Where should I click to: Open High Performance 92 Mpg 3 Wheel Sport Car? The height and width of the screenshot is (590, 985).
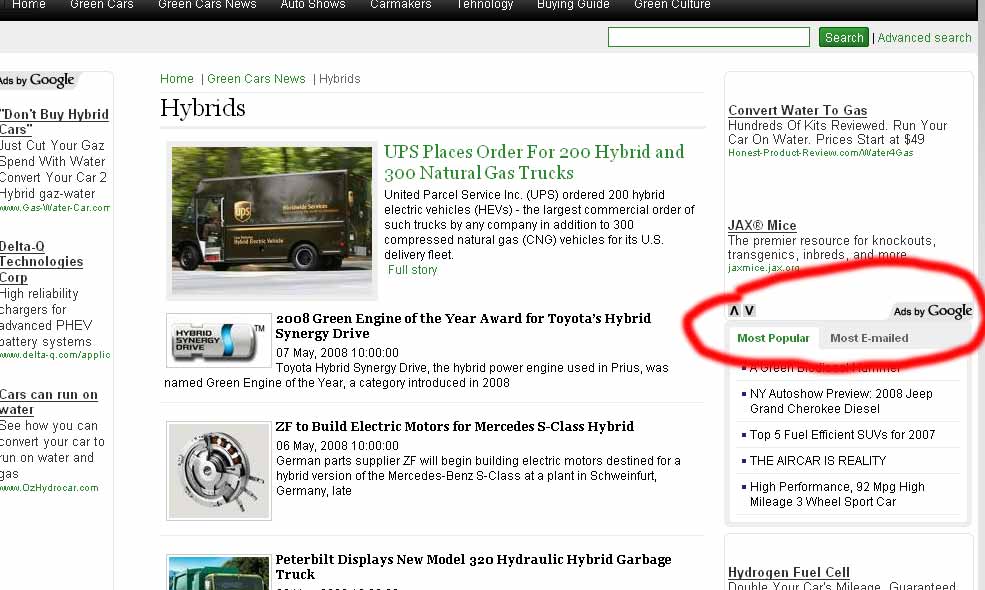(x=837, y=494)
